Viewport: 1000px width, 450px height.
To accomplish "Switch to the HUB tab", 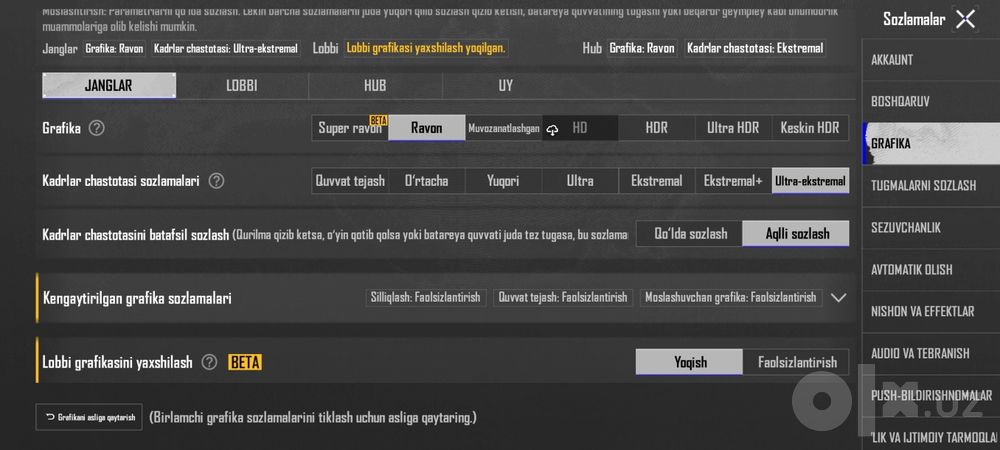I will [375, 85].
